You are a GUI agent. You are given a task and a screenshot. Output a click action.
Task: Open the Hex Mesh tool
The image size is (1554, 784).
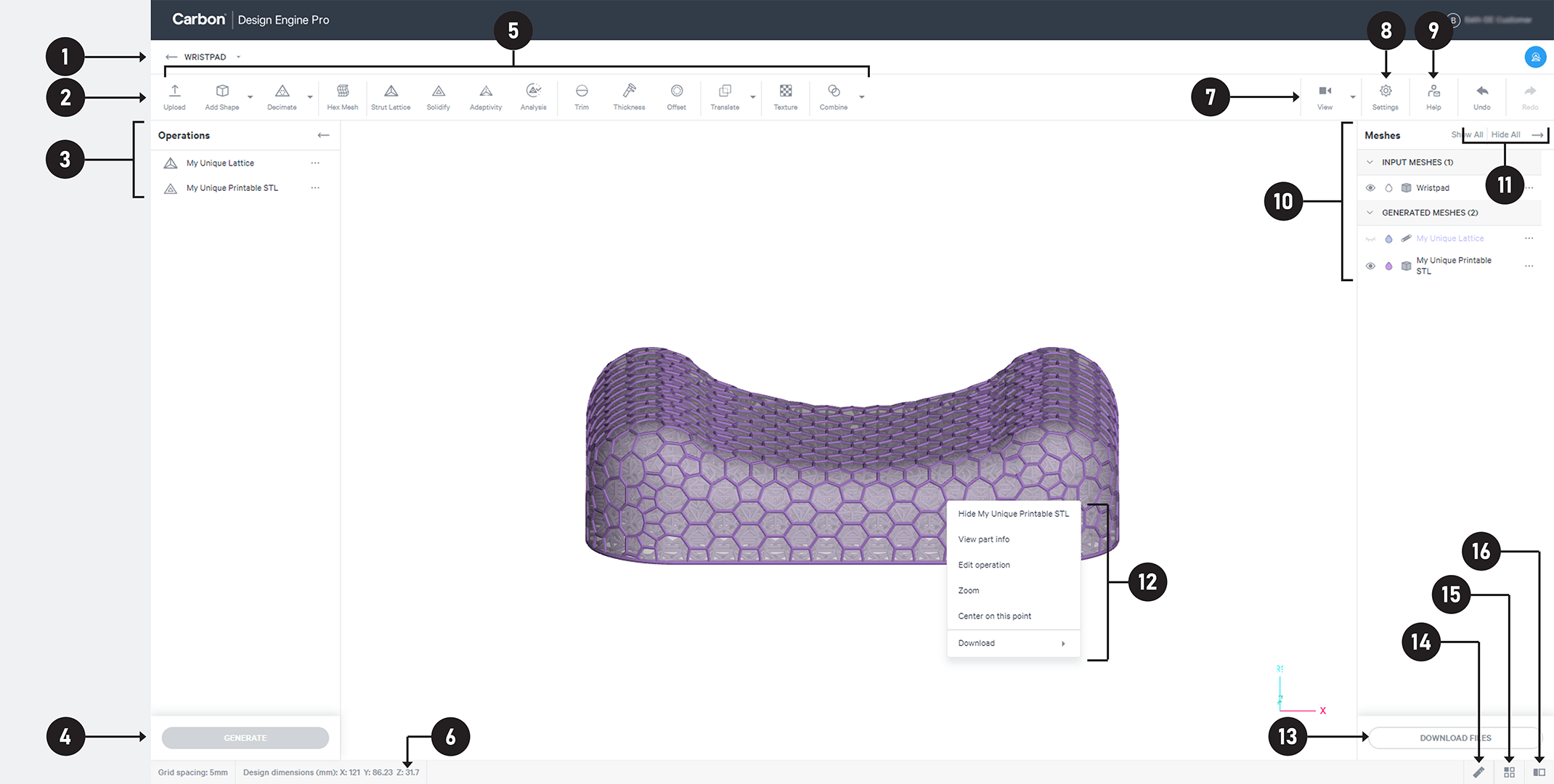point(343,97)
